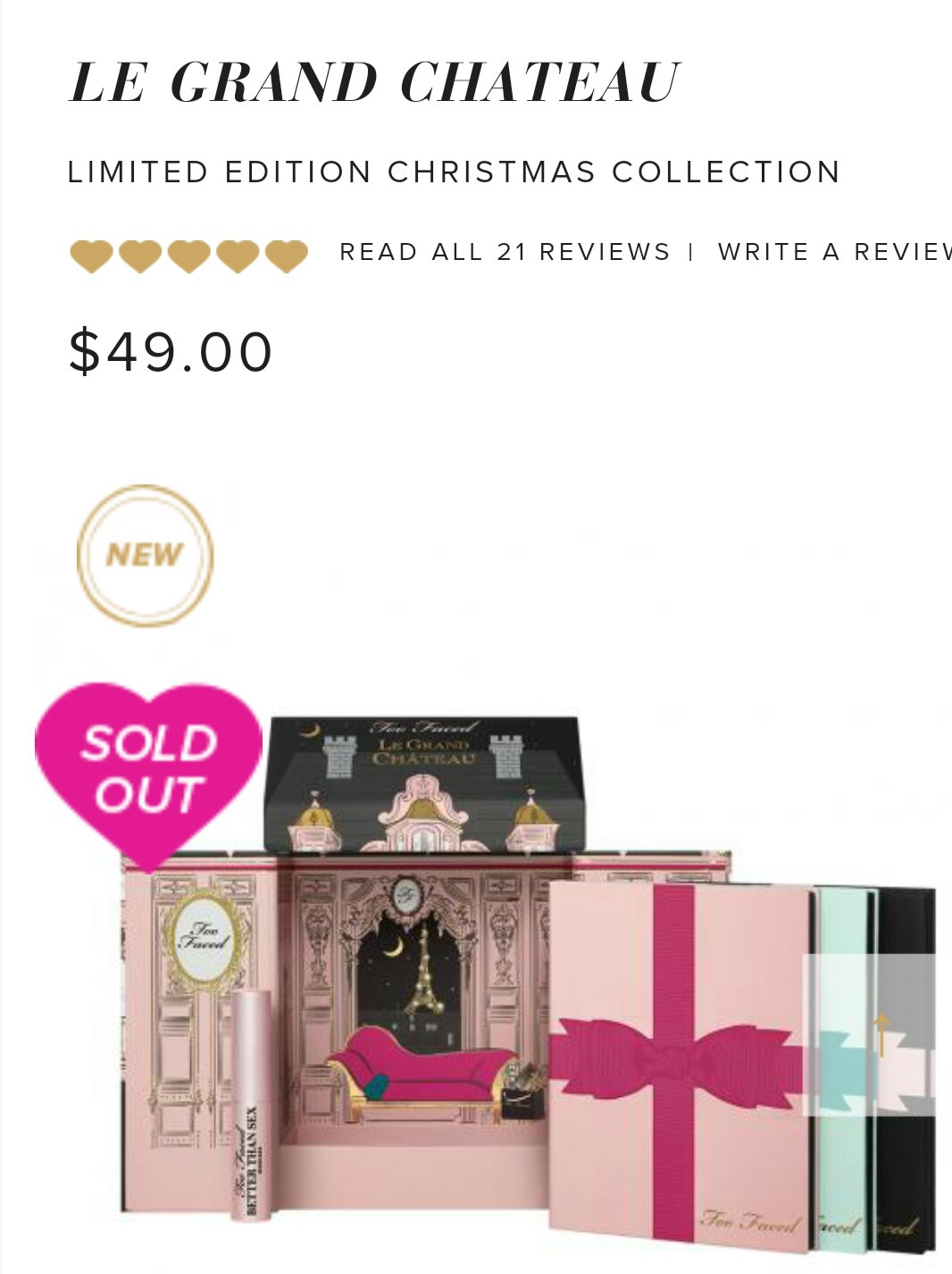Open Read All 21 Reviews link
This screenshot has width=952, height=1274.
coord(505,252)
